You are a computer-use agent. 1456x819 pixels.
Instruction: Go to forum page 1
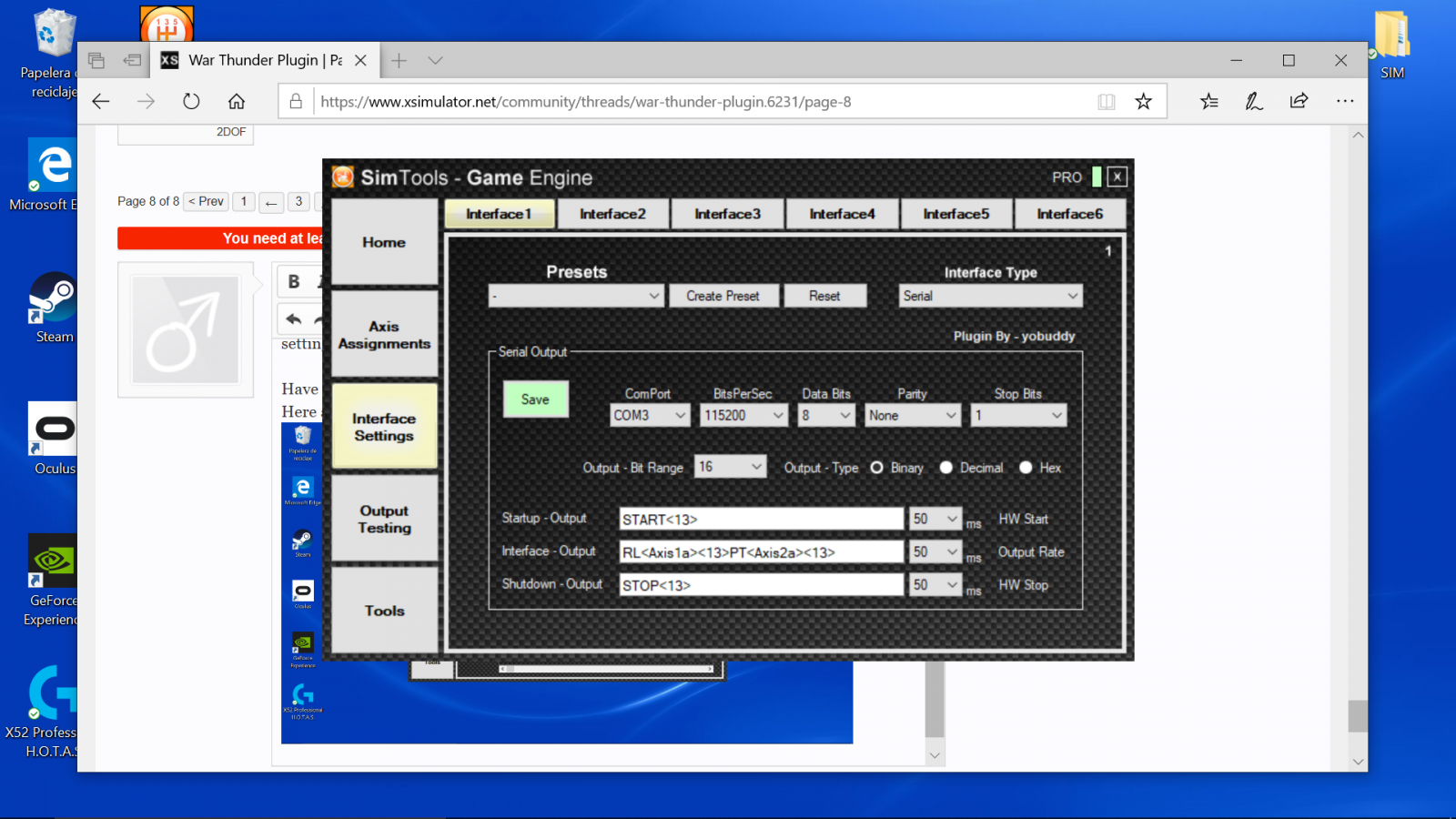pyautogui.click(x=244, y=201)
